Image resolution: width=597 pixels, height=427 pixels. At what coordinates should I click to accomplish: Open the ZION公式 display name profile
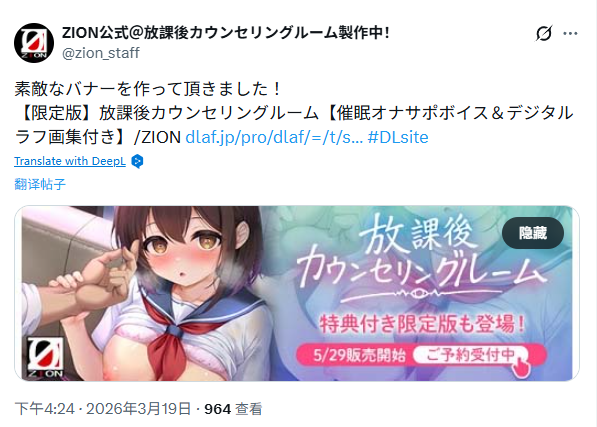(x=226, y=33)
